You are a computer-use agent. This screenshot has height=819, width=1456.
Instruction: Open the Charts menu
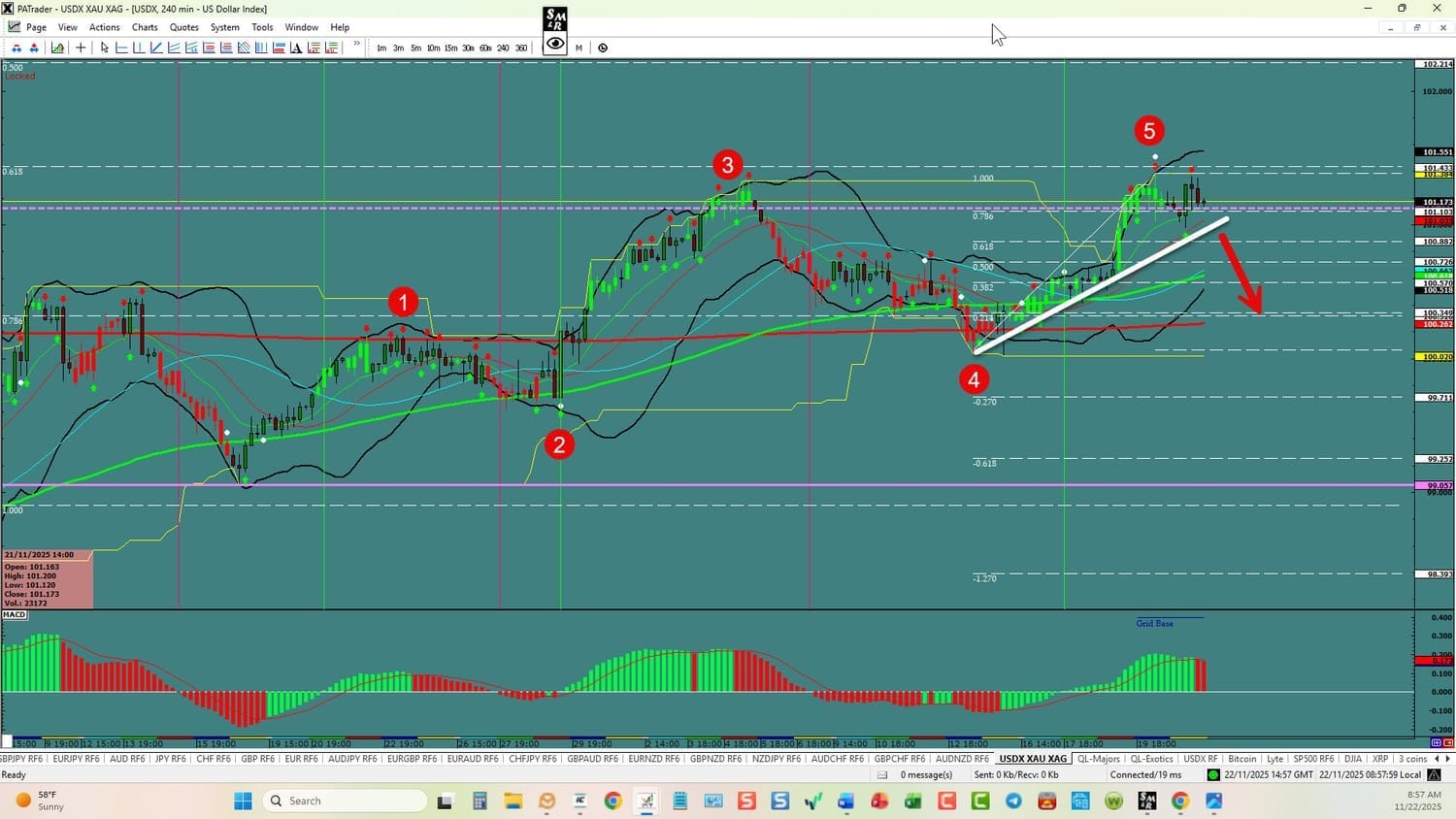pos(145,27)
